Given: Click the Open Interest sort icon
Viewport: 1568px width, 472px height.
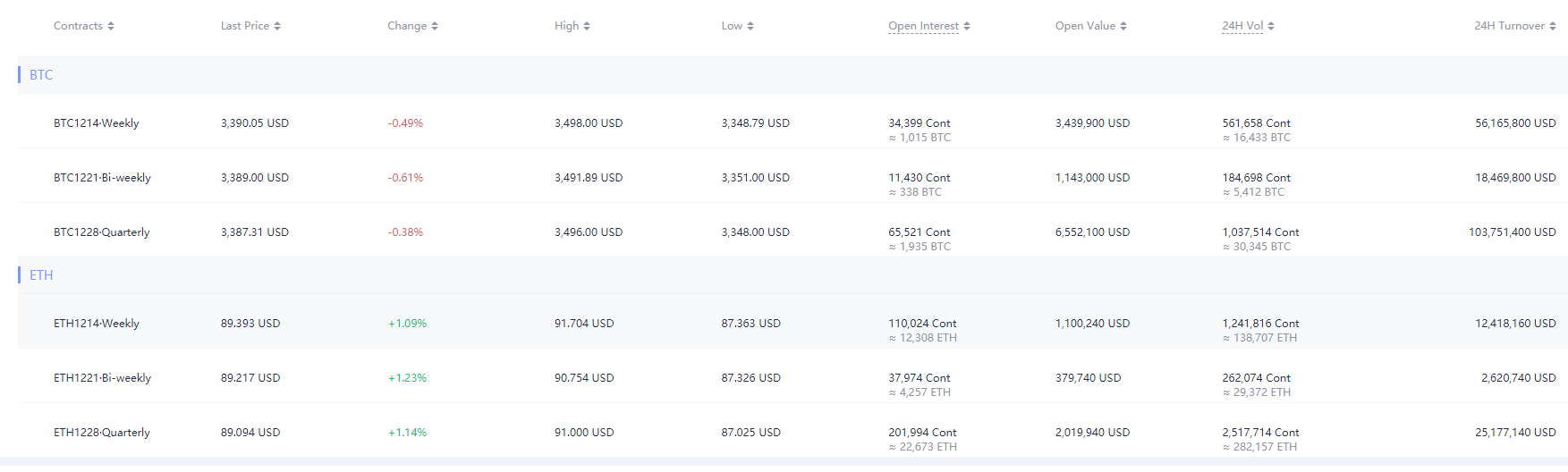Looking at the screenshot, I should [x=967, y=26].
